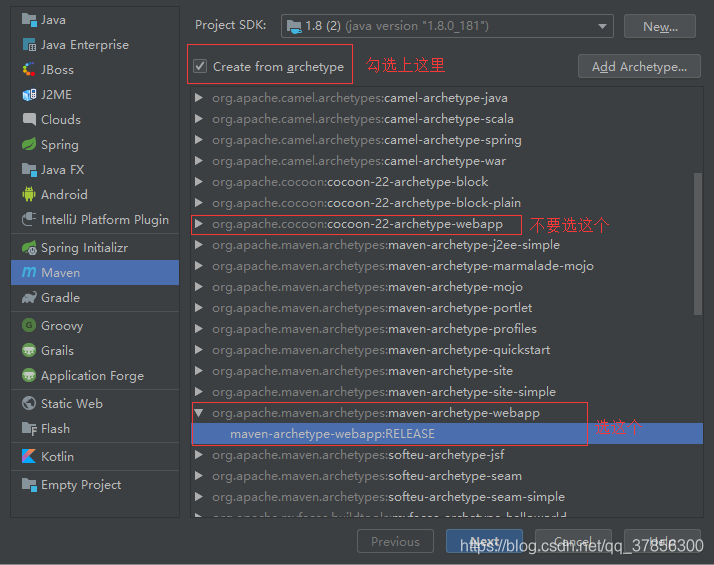
Task: Click the Cancel button
Action: pos(573,541)
